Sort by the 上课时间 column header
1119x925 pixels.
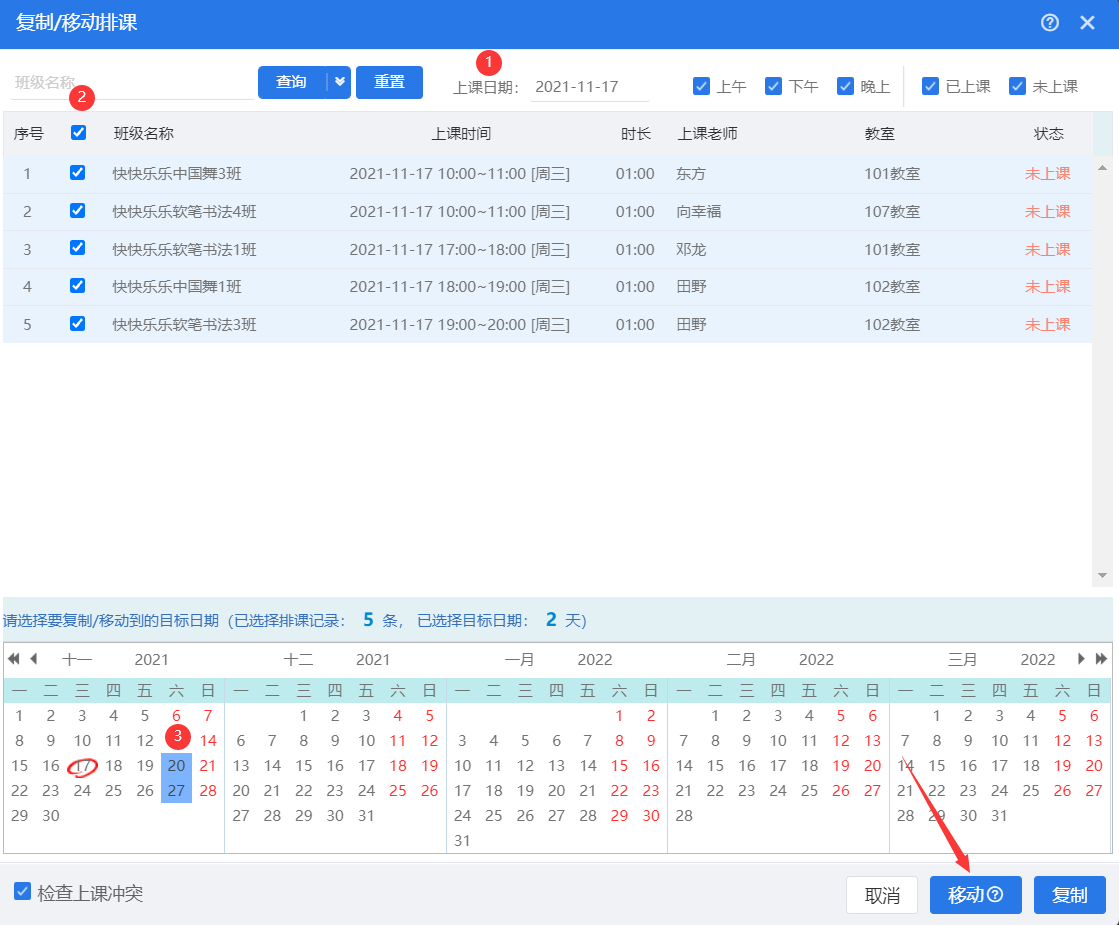(x=461, y=133)
